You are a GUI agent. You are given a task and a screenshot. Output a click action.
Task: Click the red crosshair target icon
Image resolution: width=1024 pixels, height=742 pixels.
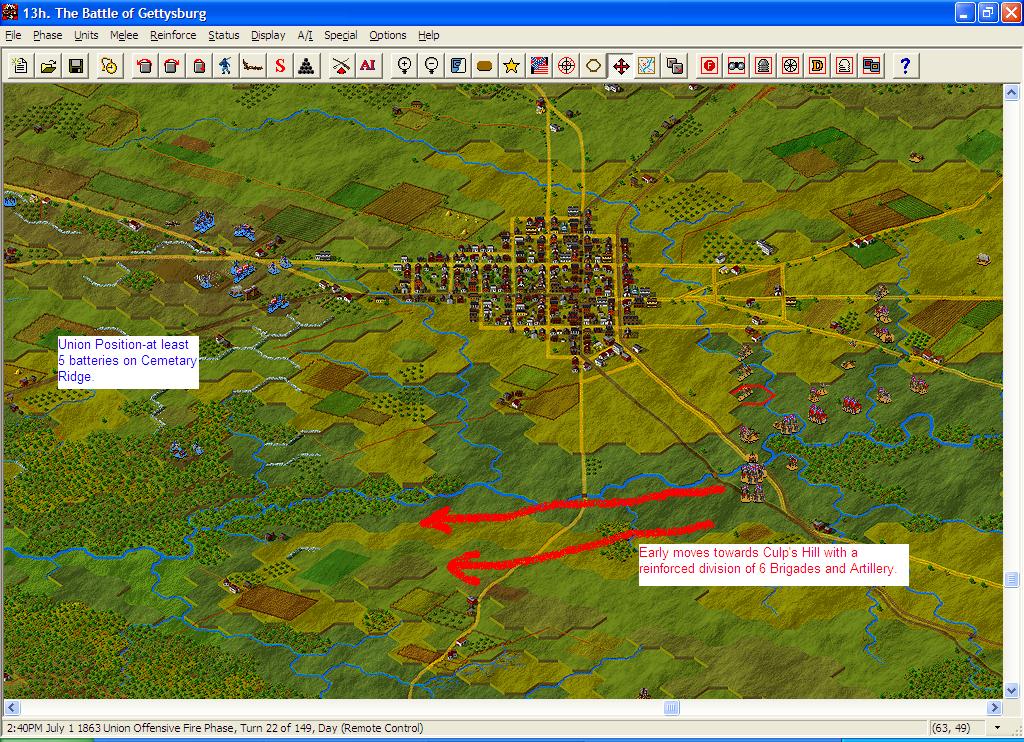[x=566, y=65]
